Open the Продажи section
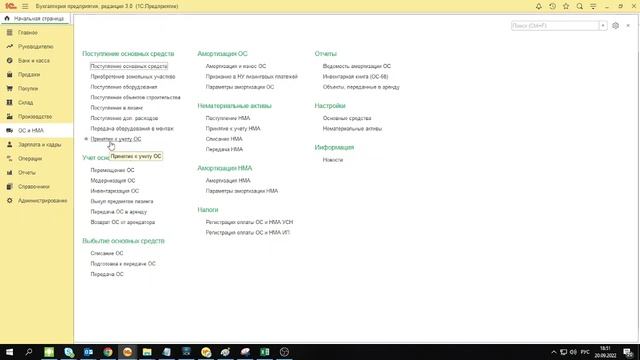This screenshot has height=360, width=640. point(29,75)
